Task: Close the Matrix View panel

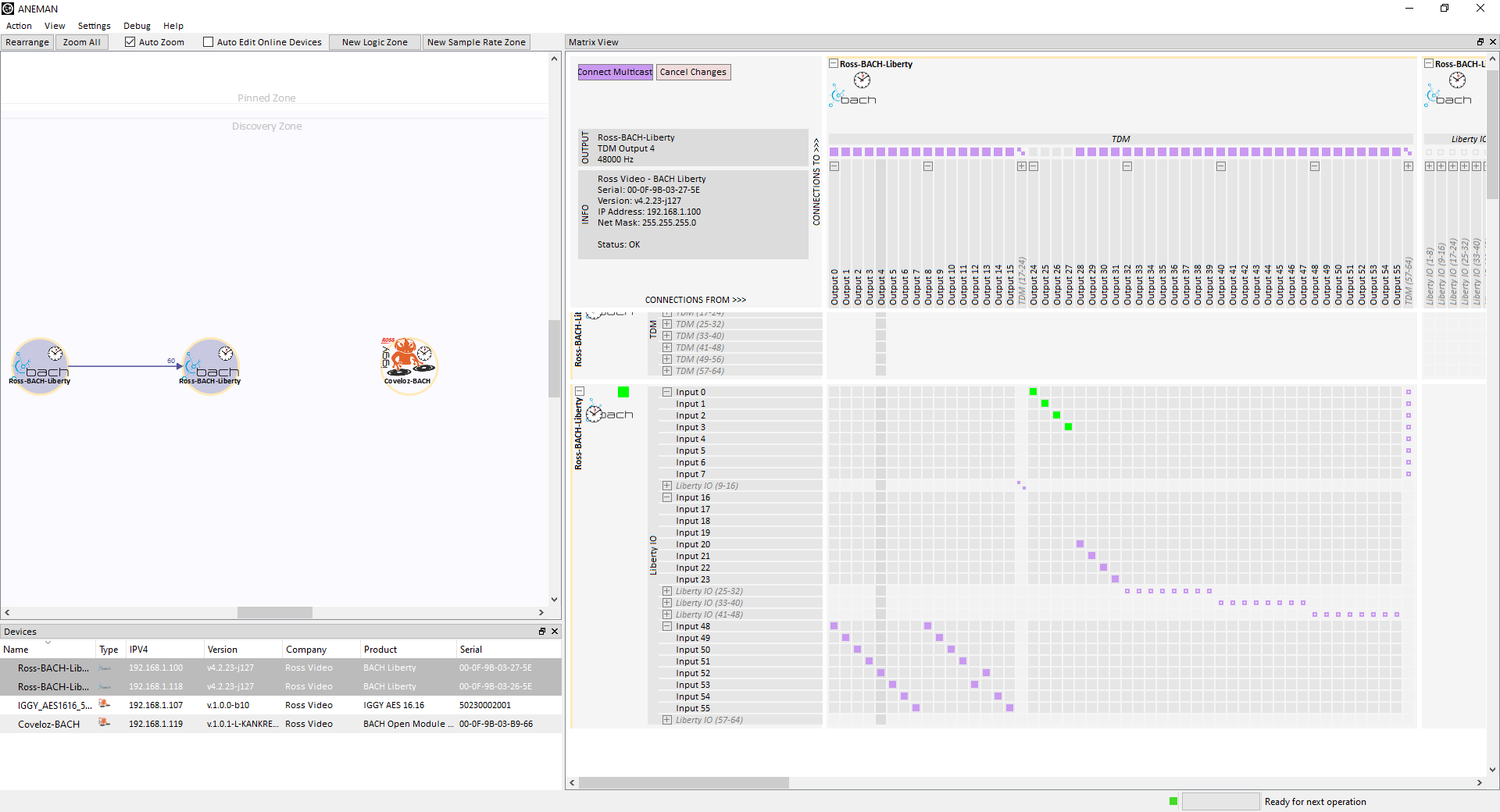Action: (x=1492, y=42)
